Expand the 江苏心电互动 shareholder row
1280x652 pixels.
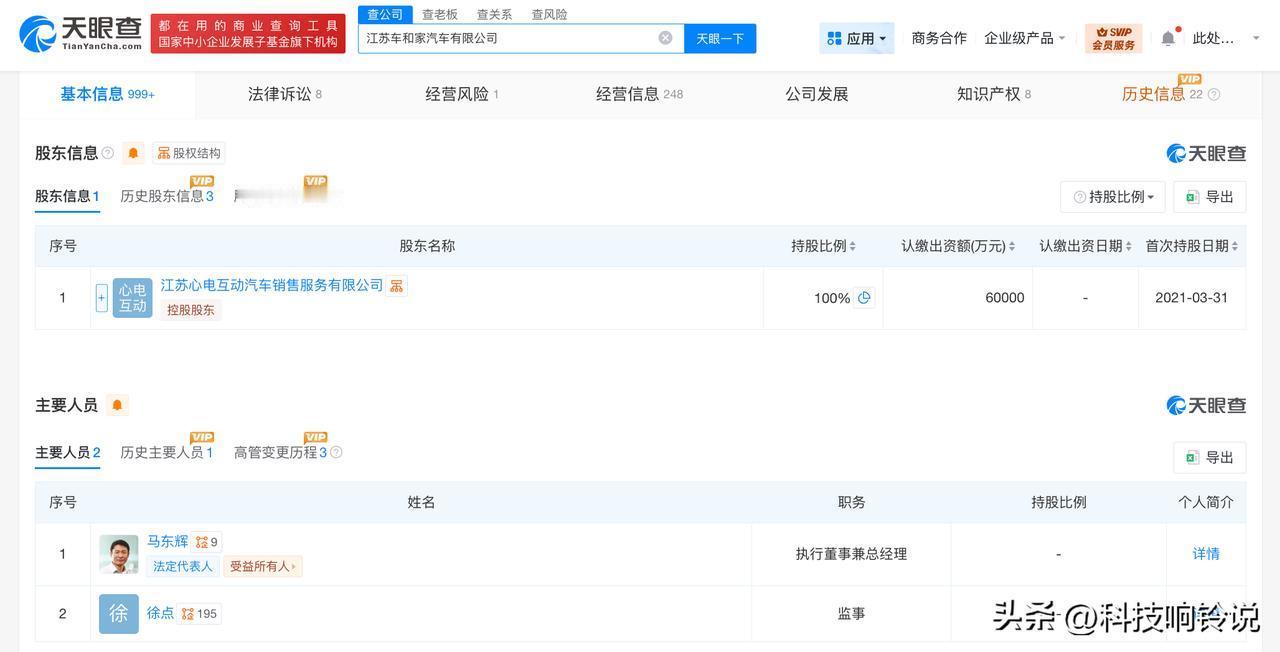(x=101, y=298)
